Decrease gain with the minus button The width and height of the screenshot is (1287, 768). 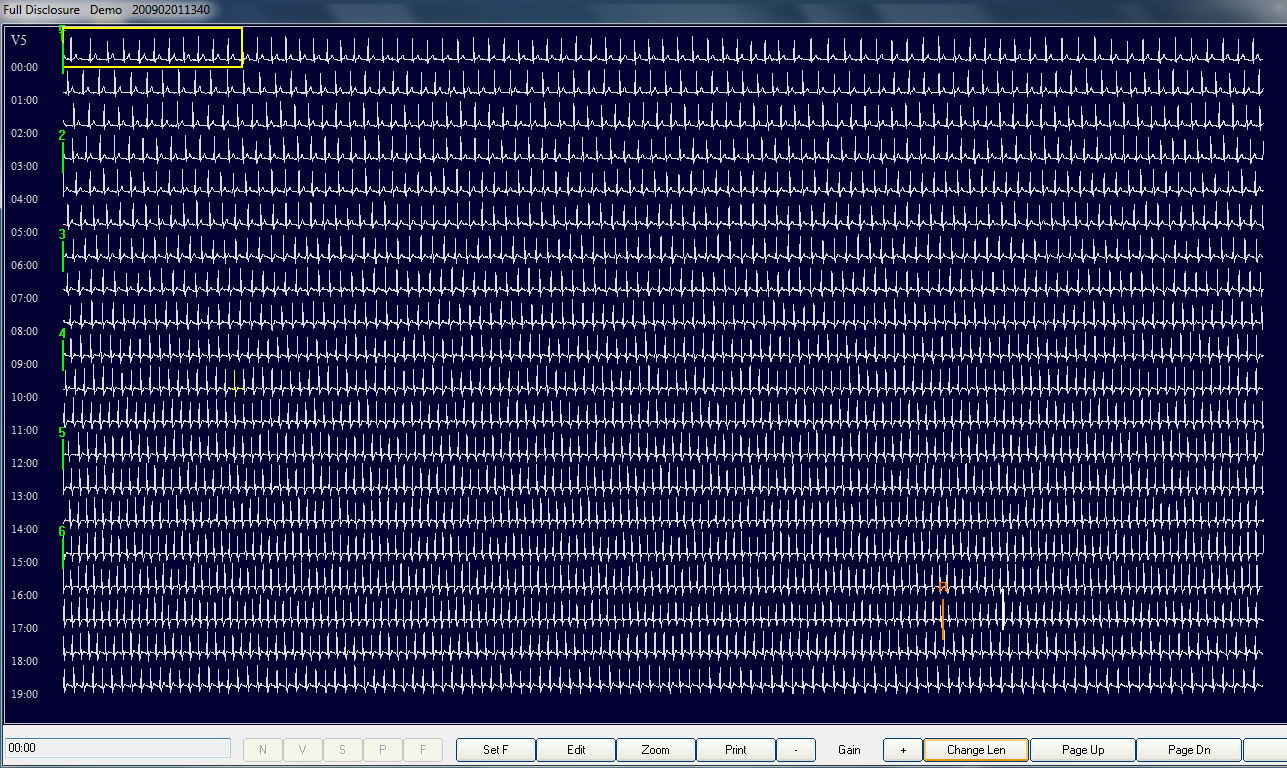[x=796, y=750]
